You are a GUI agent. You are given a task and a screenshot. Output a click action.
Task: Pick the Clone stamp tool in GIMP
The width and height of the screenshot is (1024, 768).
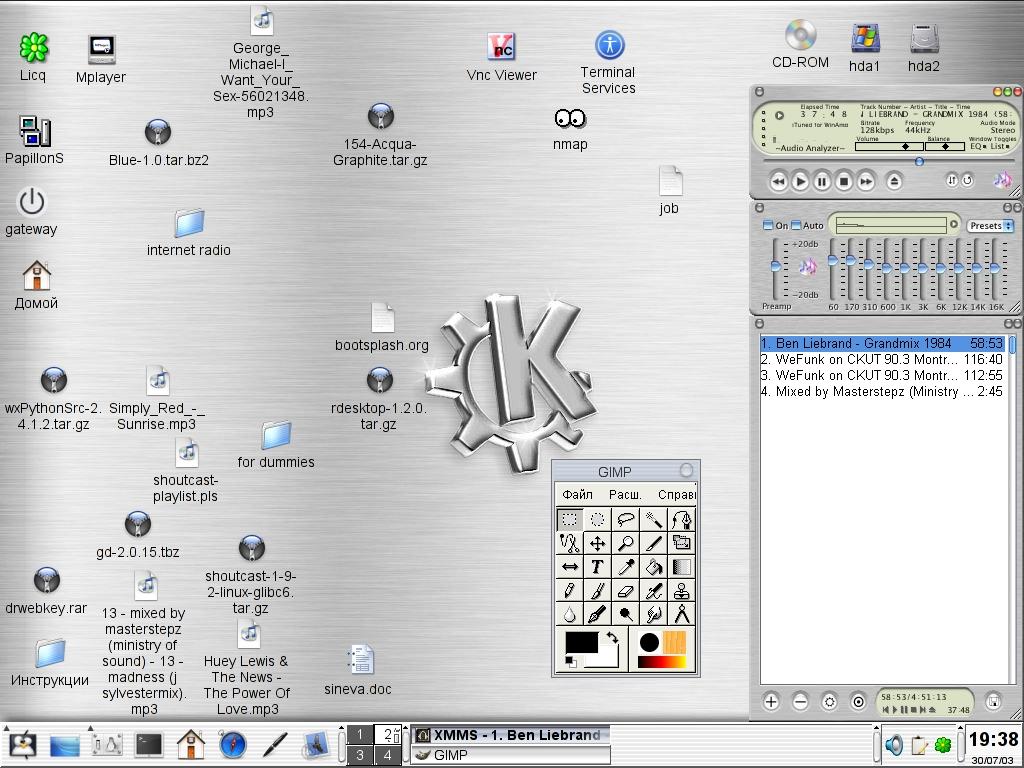682,590
